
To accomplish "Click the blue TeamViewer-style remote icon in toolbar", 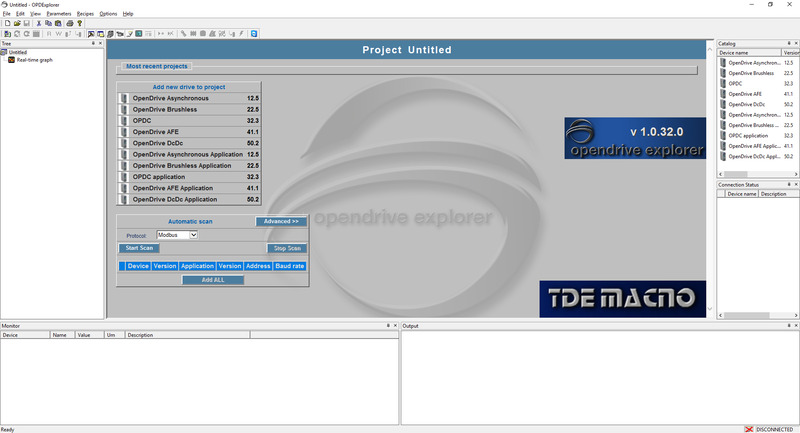I will point(254,34).
